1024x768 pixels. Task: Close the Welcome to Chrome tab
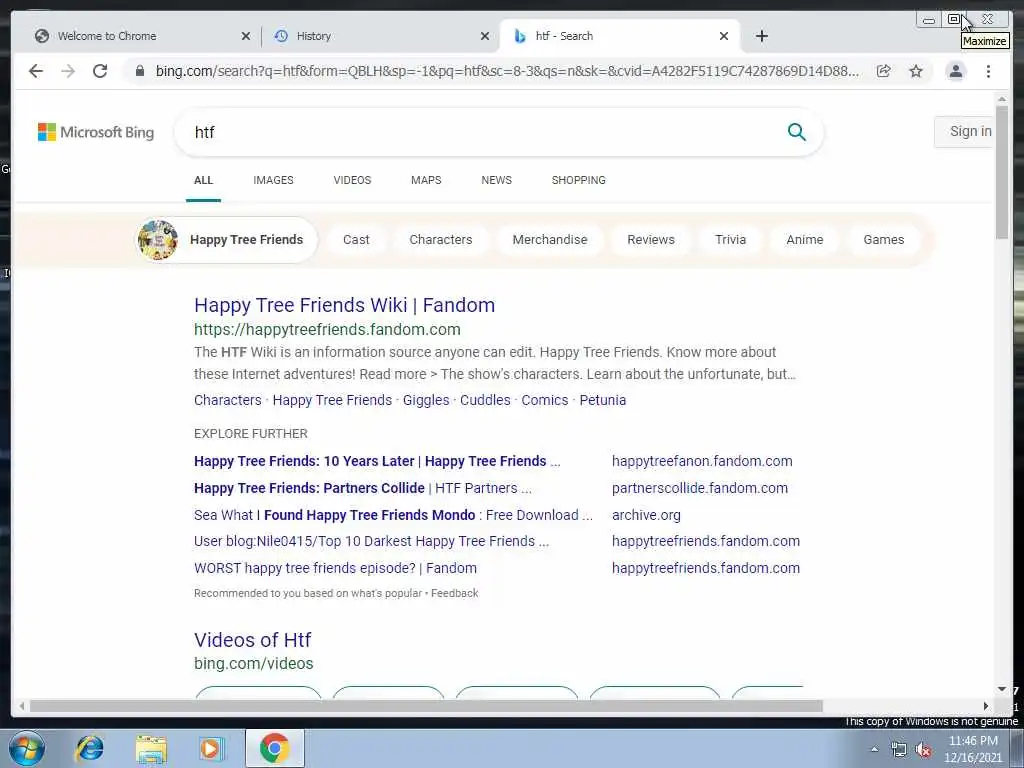[246, 36]
